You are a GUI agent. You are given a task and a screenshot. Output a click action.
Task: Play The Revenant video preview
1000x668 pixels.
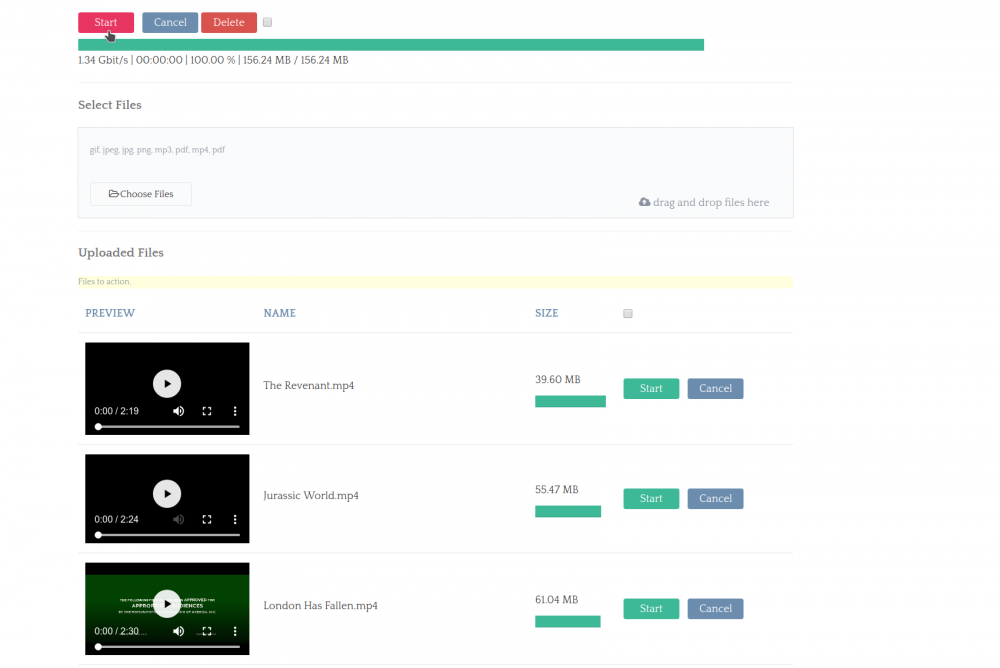tap(167, 383)
